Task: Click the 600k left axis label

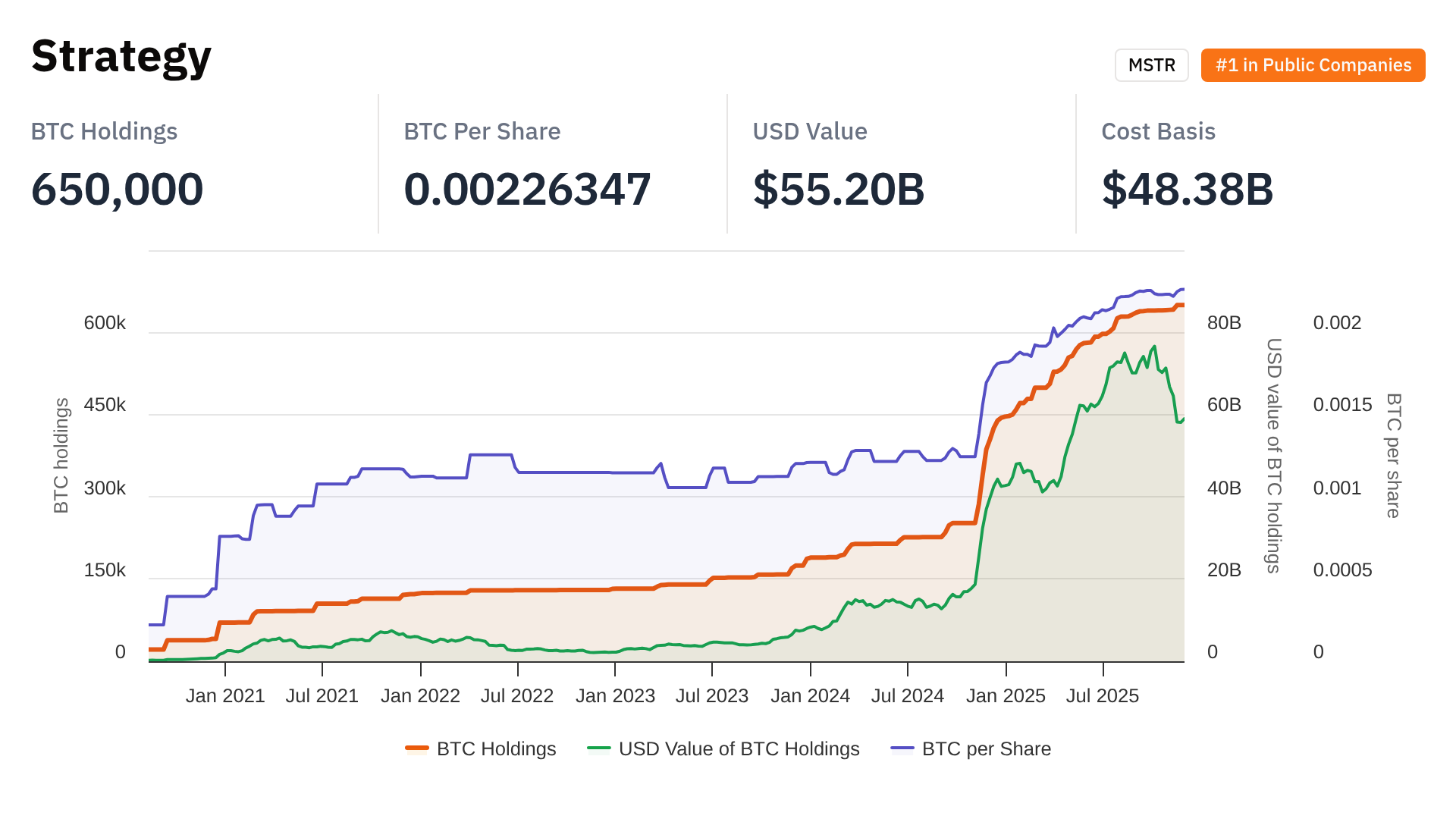Action: 105,323
